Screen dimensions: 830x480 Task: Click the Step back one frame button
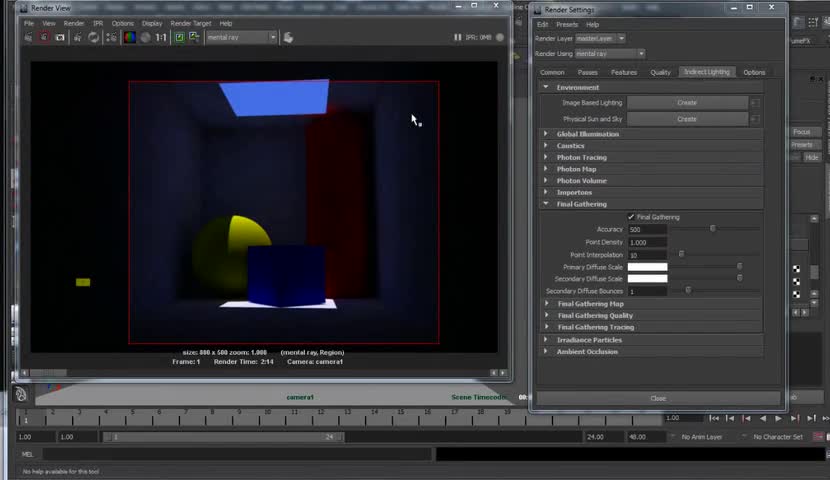(x=730, y=419)
